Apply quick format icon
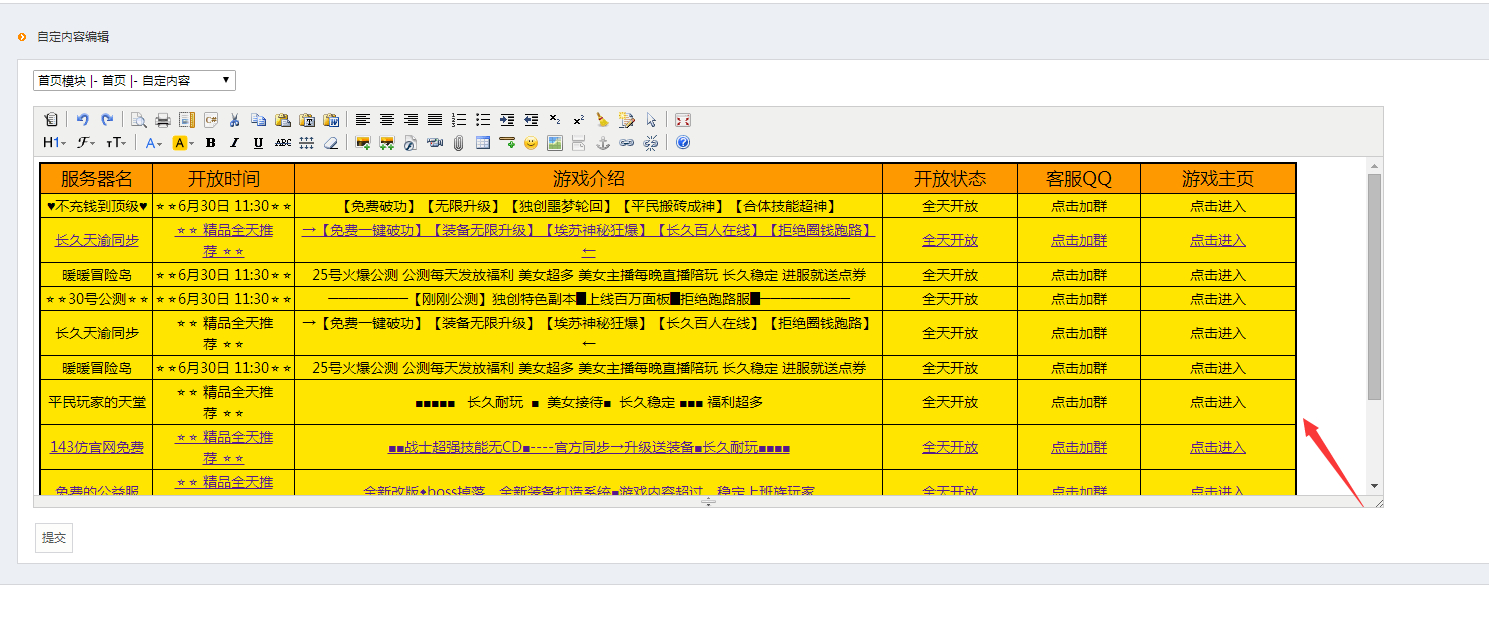1489x623 pixels. pyautogui.click(x=627, y=119)
